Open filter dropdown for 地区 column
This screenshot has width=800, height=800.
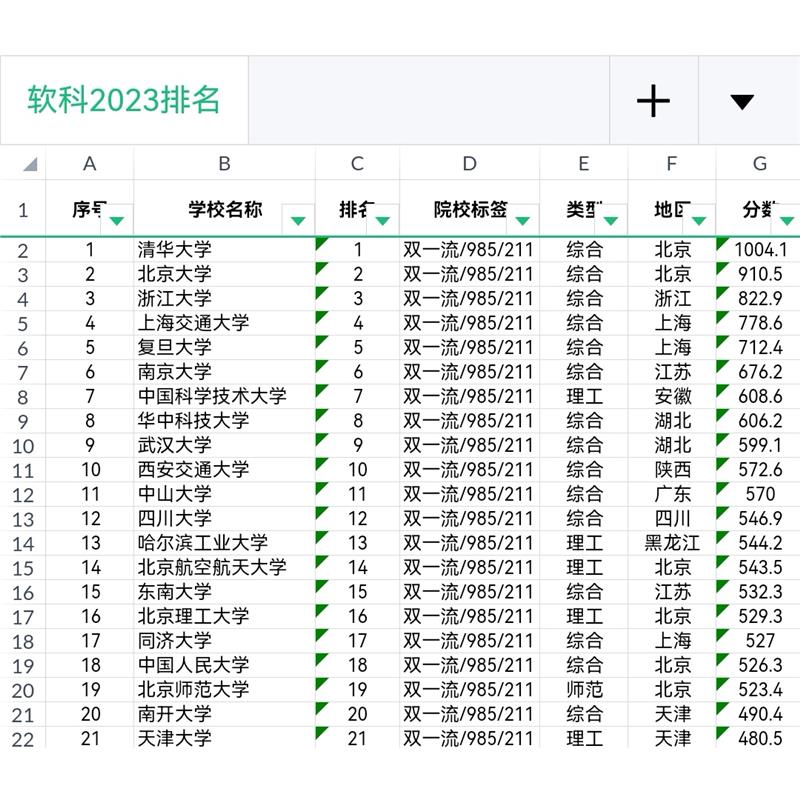[699, 220]
